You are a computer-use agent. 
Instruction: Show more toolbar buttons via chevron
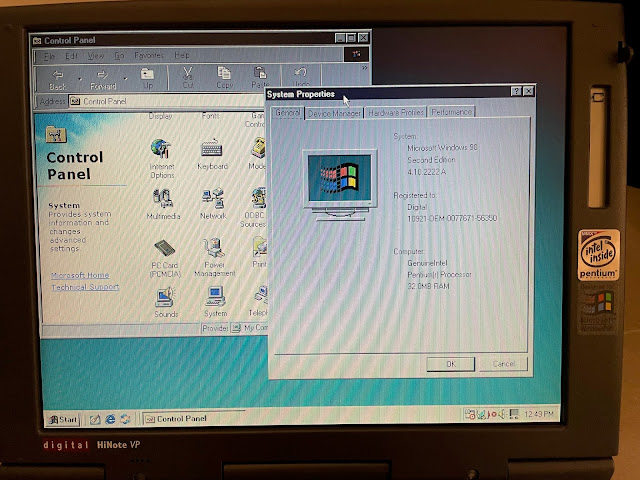(x=364, y=68)
